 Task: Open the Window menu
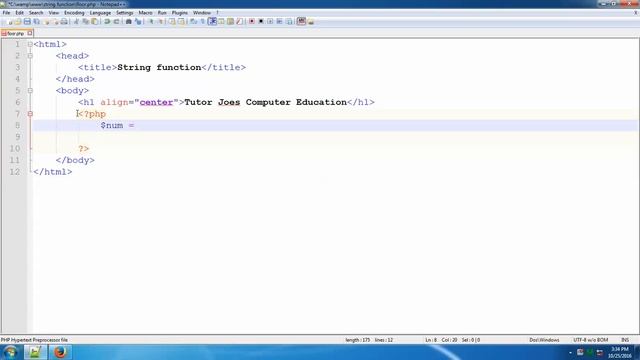(x=202, y=13)
